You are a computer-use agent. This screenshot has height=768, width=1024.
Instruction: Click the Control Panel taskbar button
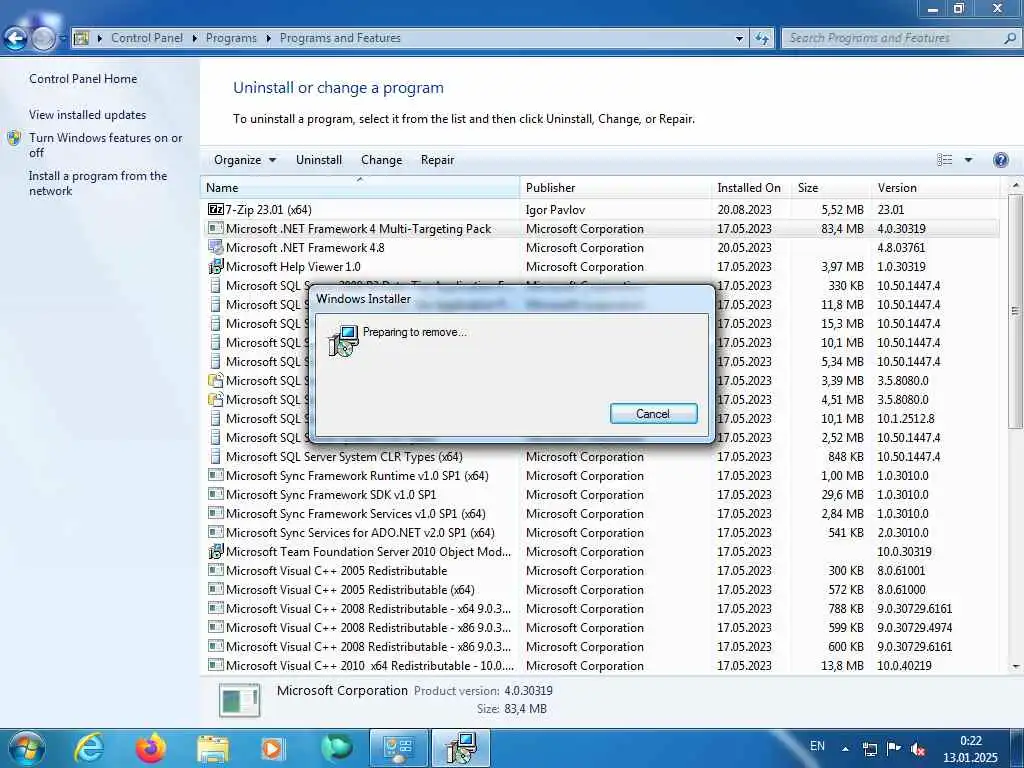click(x=399, y=748)
